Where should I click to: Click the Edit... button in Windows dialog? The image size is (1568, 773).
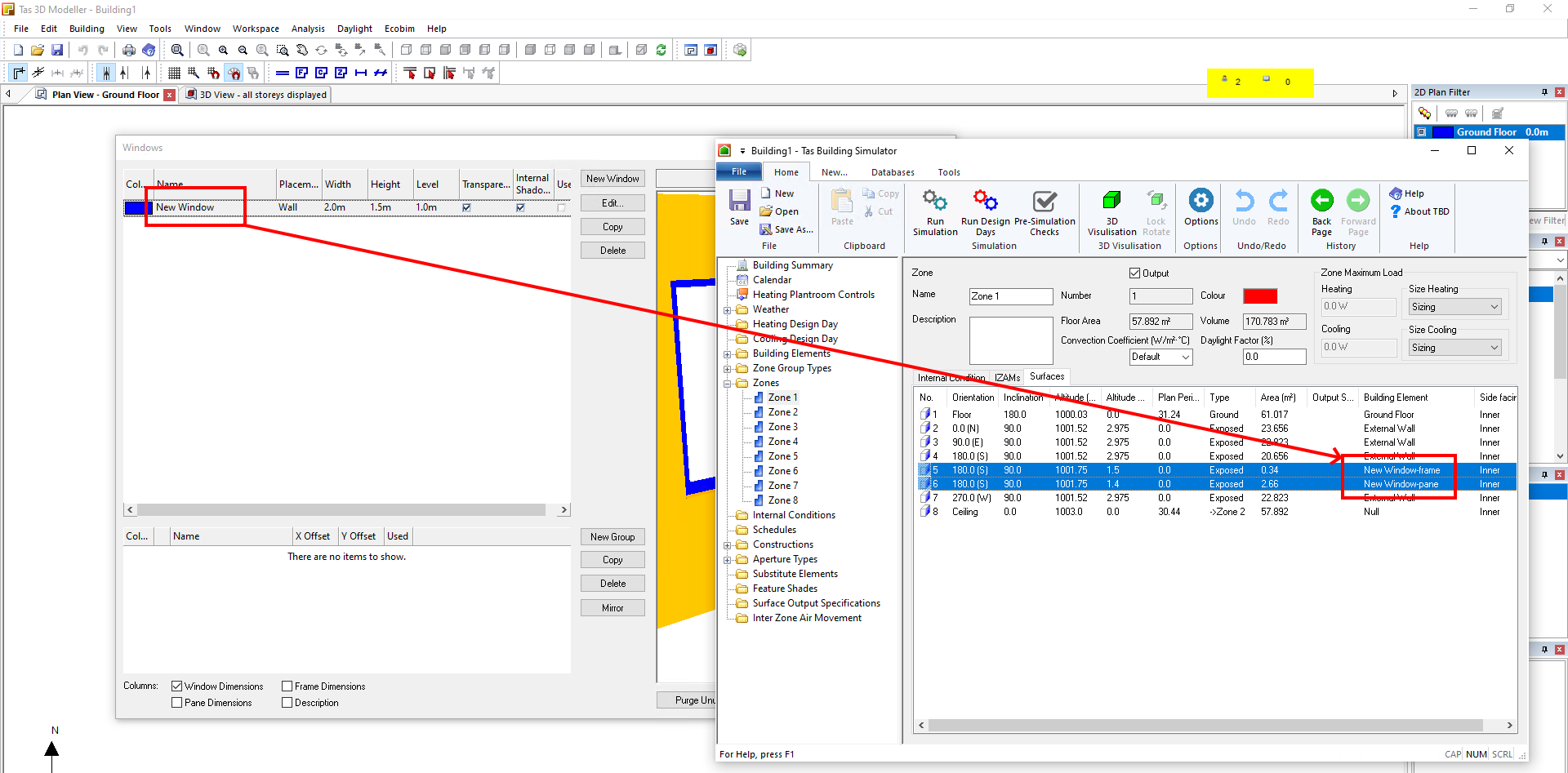pyautogui.click(x=612, y=202)
